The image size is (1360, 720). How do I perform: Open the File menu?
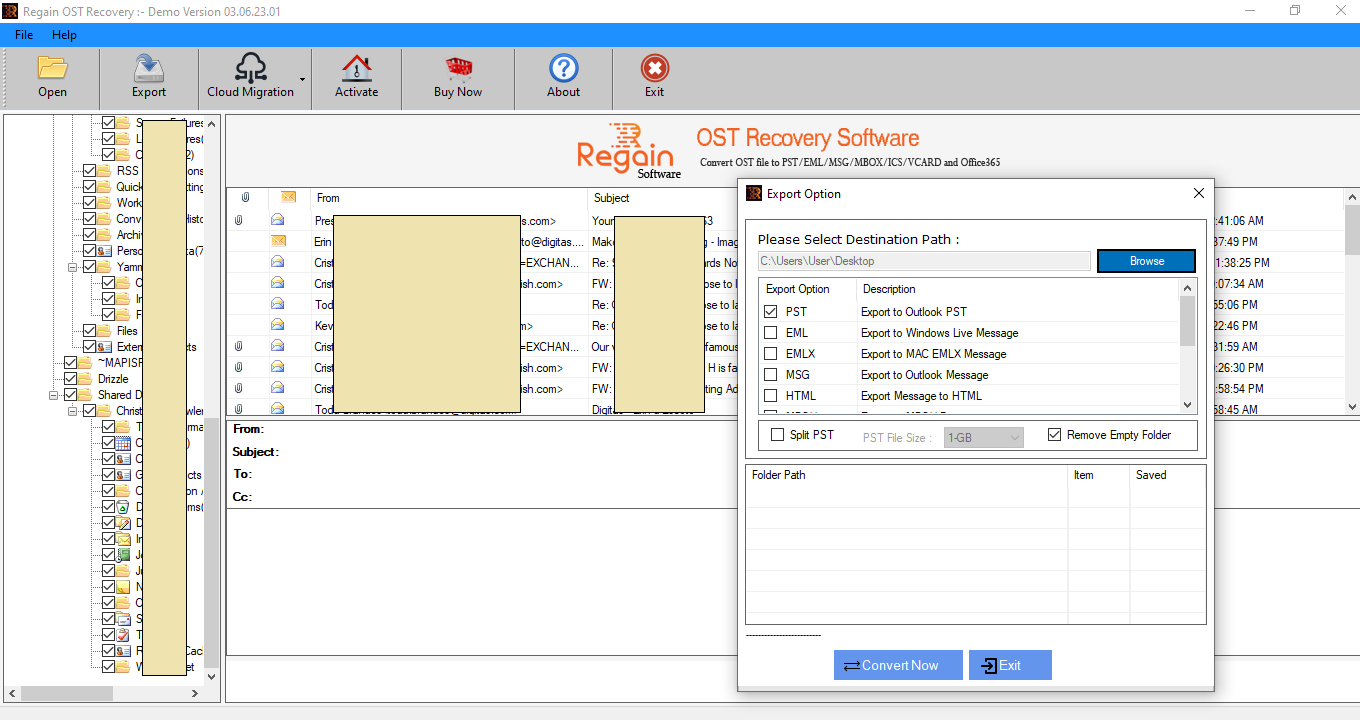pyautogui.click(x=23, y=34)
